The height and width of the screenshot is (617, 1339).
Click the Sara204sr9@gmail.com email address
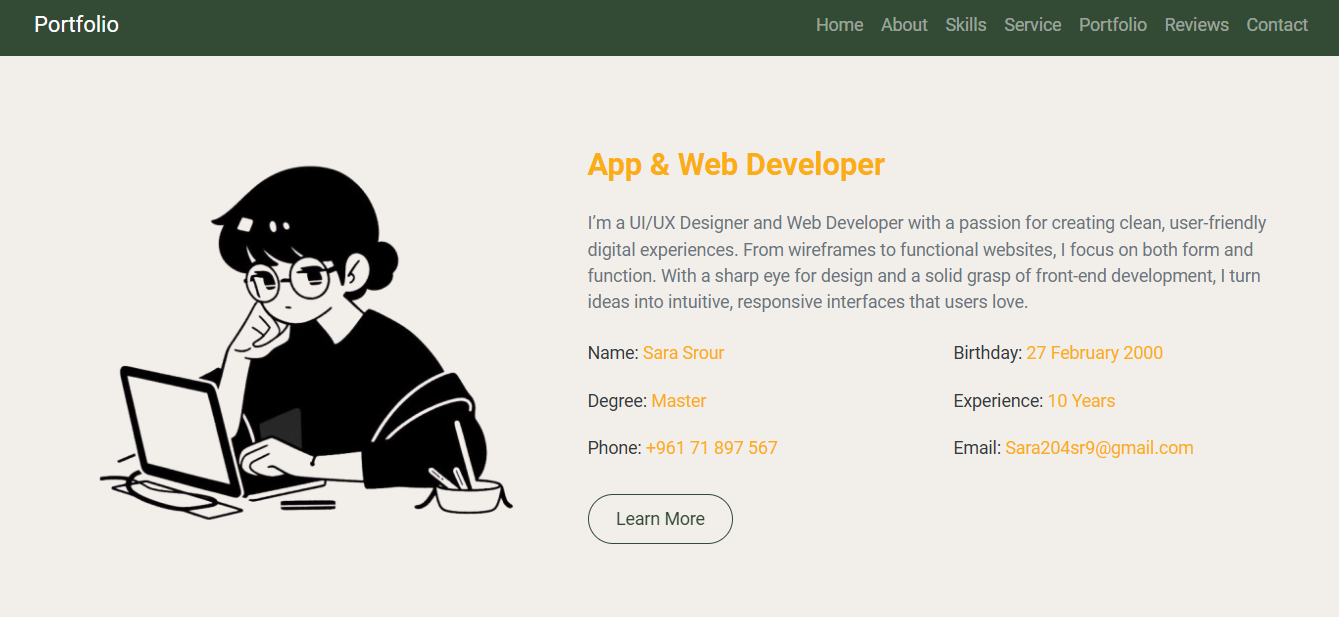1098,448
